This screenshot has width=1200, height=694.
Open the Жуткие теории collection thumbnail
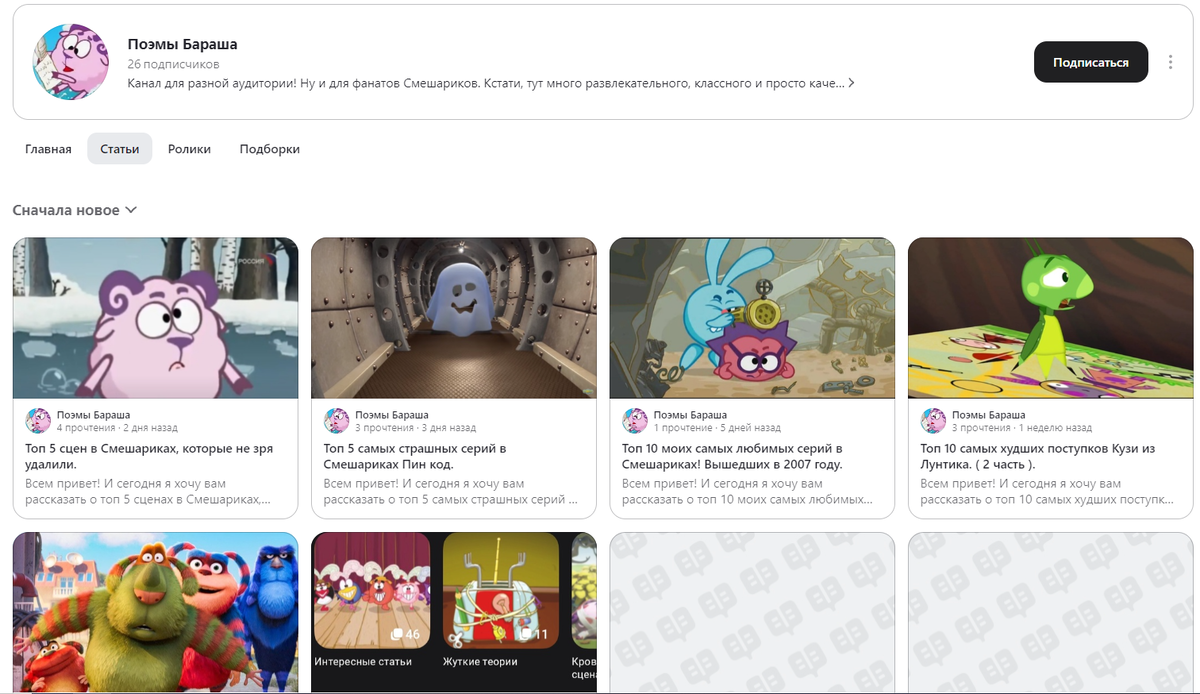pos(501,590)
